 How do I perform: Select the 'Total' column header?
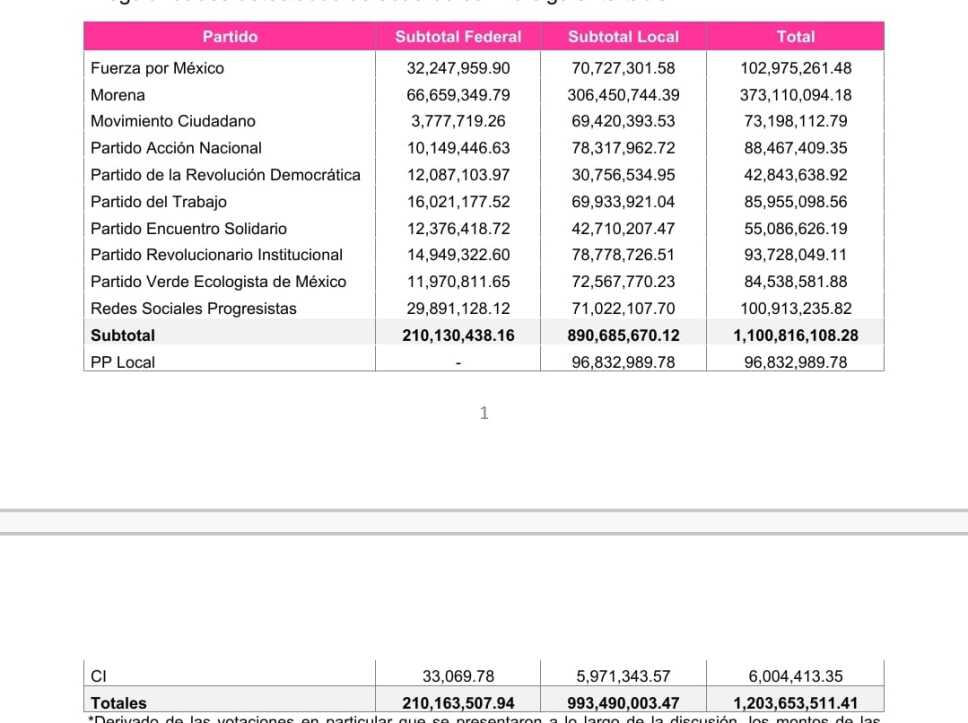(795, 36)
